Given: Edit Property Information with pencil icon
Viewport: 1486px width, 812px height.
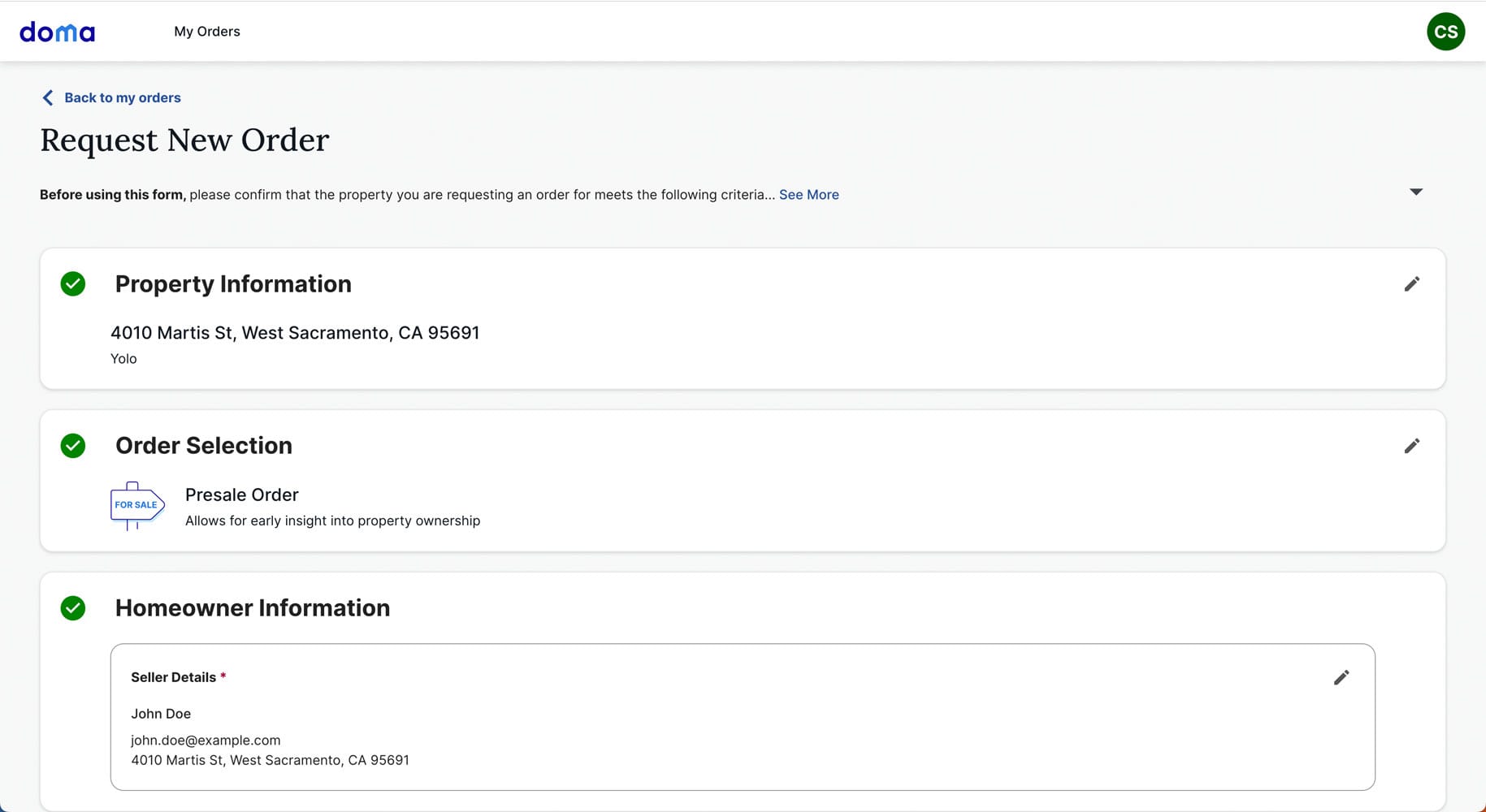Looking at the screenshot, I should point(1411,284).
